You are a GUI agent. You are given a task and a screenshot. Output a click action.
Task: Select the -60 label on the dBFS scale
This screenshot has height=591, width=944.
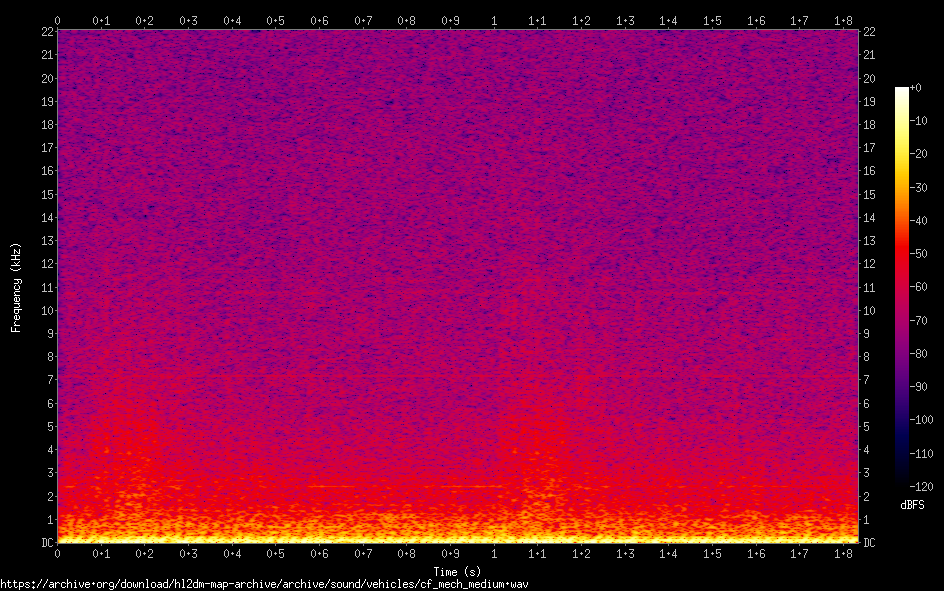pos(920,288)
